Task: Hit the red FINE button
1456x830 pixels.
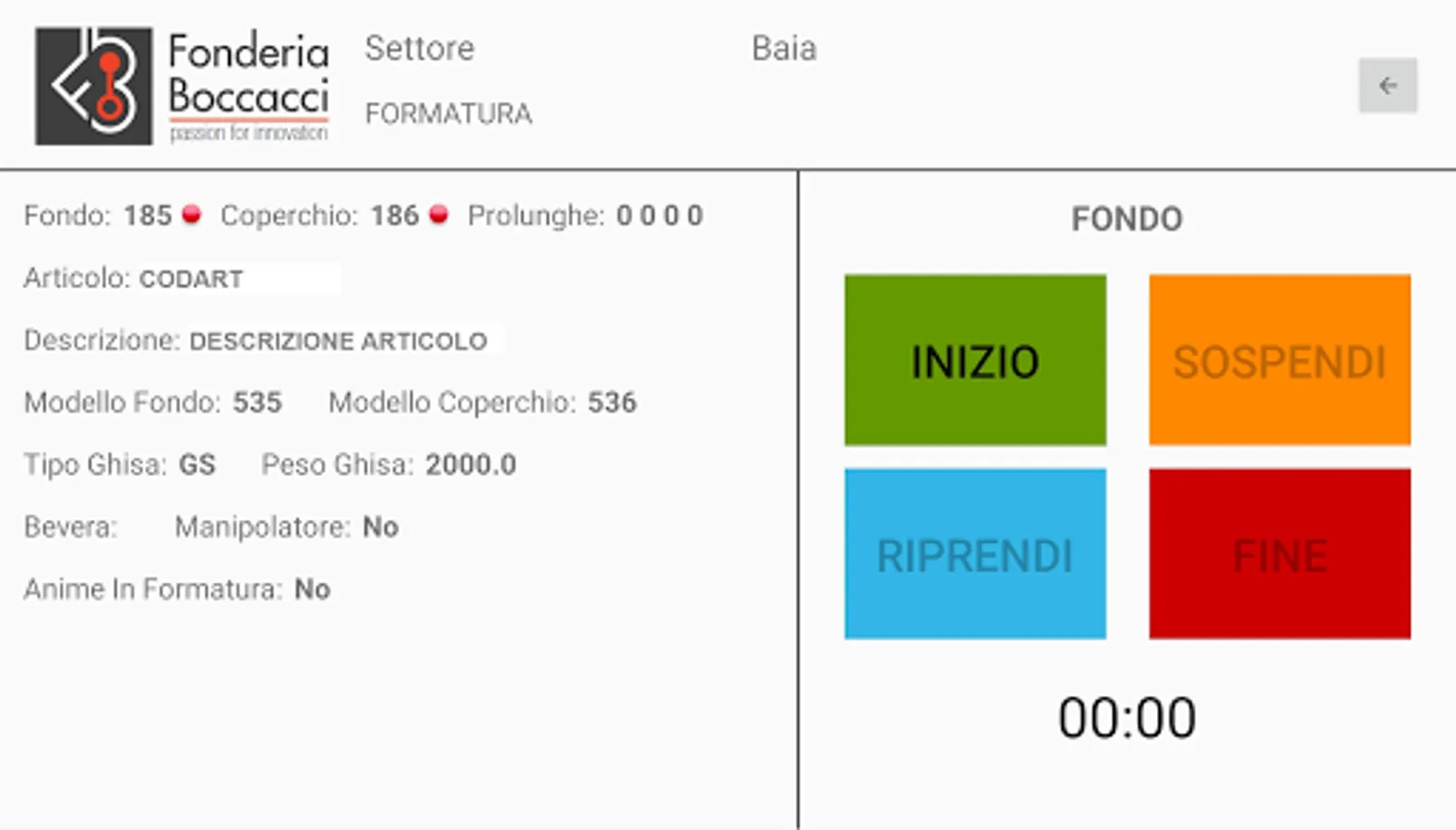Action: pos(1279,554)
